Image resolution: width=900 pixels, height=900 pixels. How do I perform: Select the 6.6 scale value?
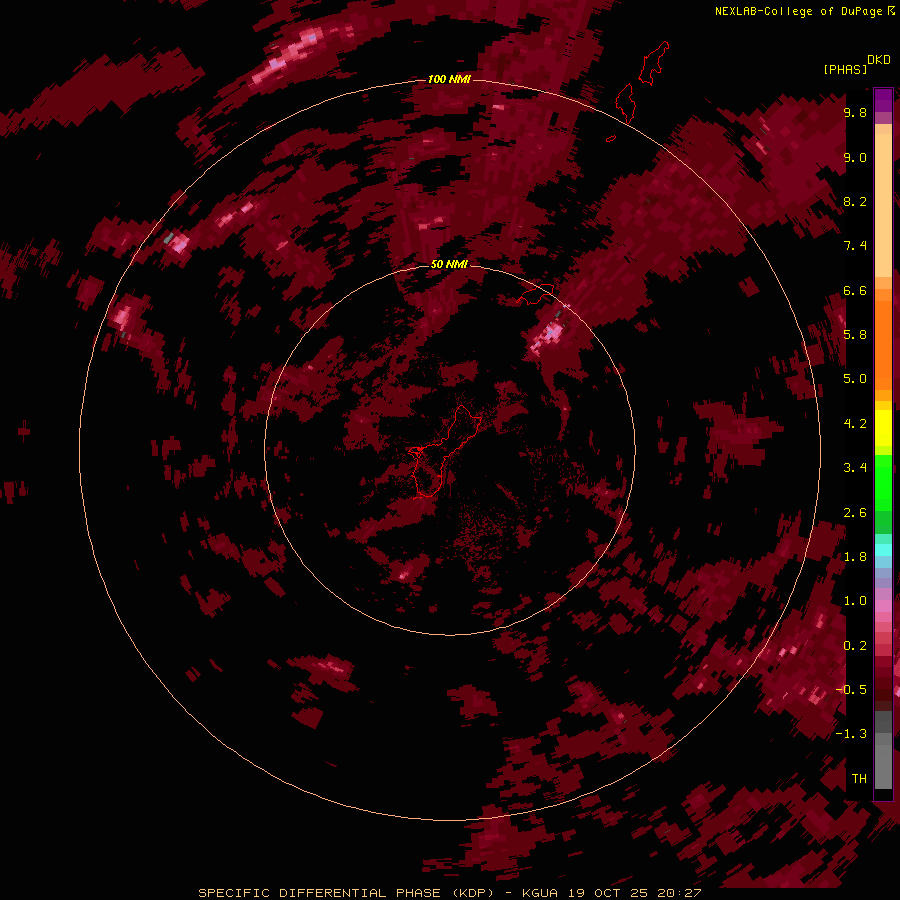coord(855,290)
